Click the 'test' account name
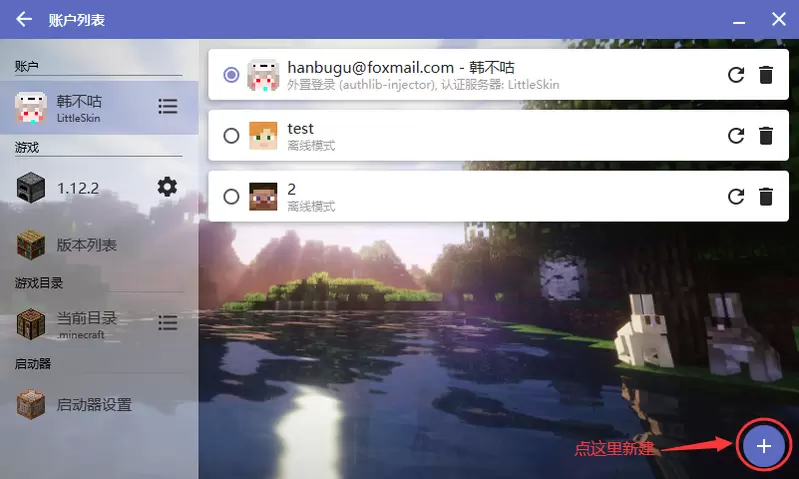 [300, 128]
